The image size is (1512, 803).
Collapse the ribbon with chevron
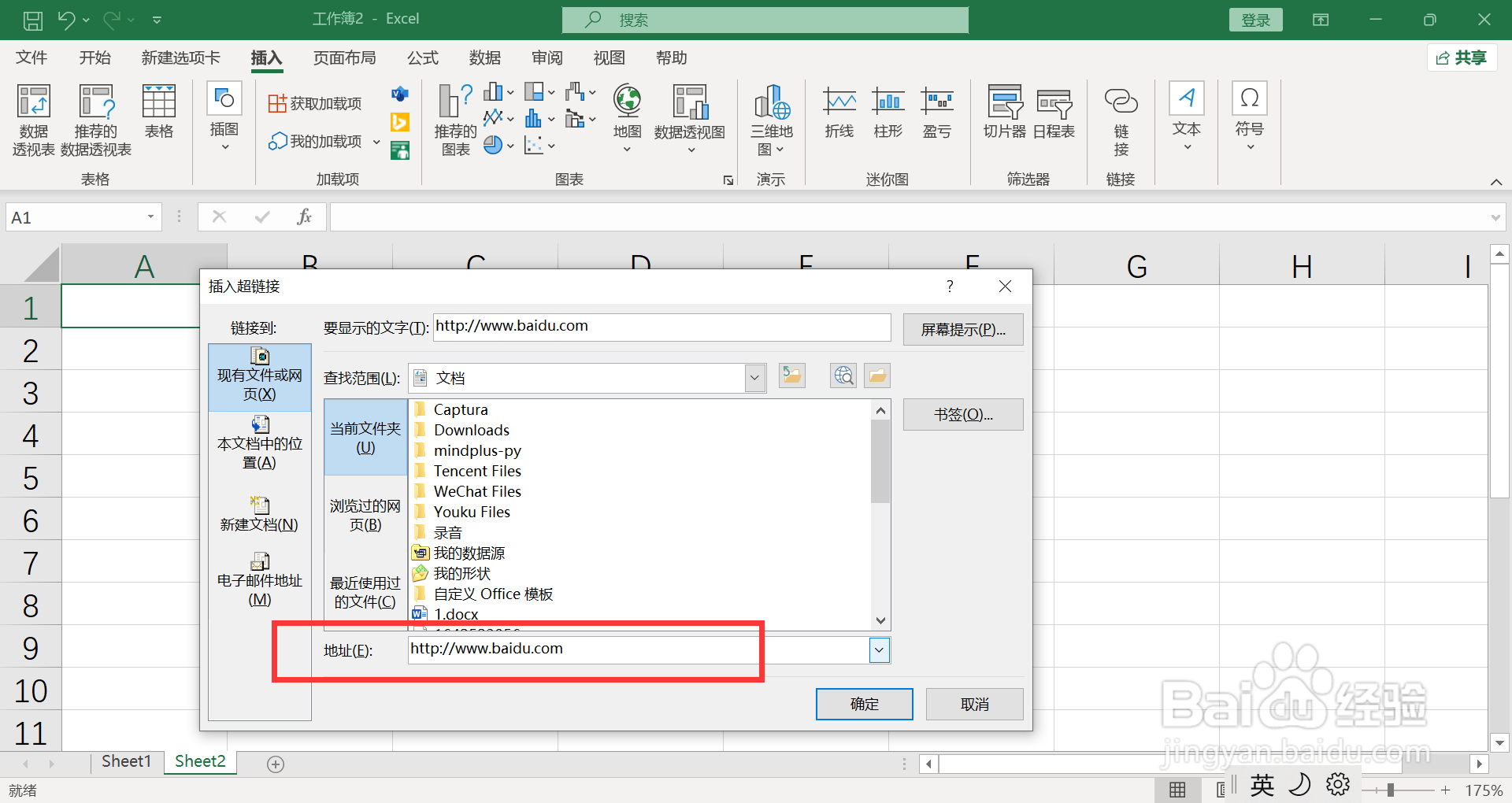pos(1496,182)
